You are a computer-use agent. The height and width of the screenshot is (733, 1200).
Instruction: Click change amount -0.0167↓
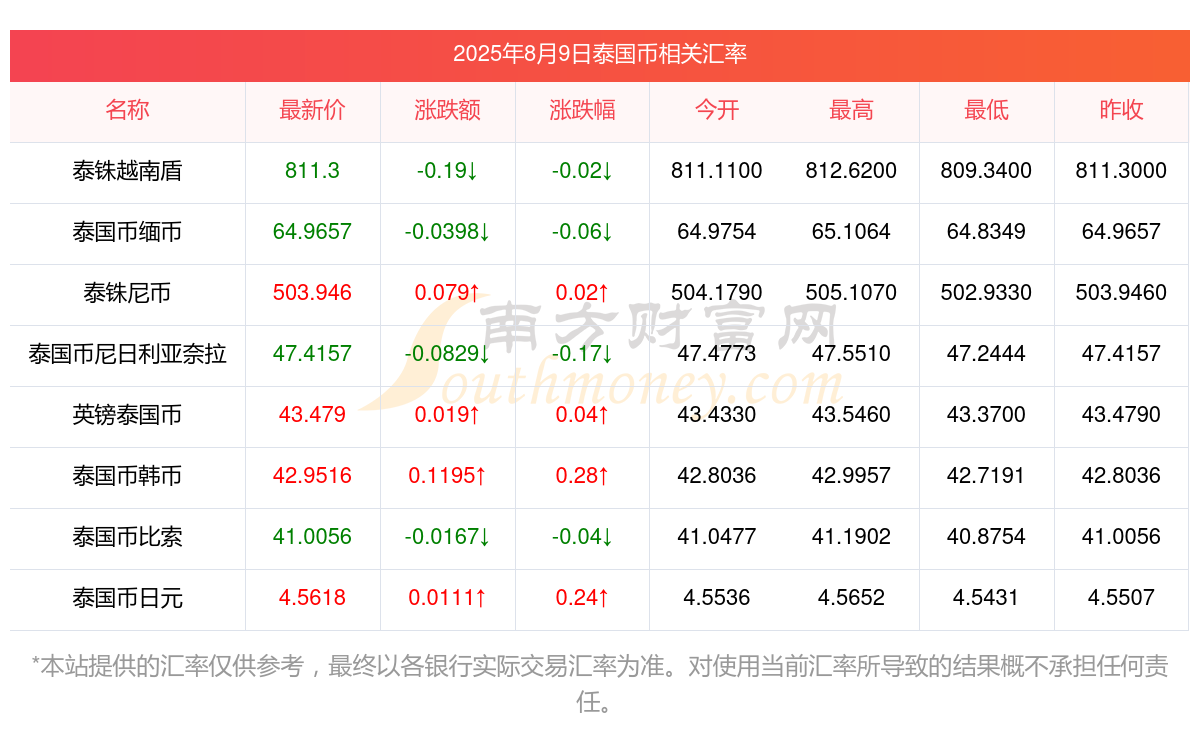[447, 537]
